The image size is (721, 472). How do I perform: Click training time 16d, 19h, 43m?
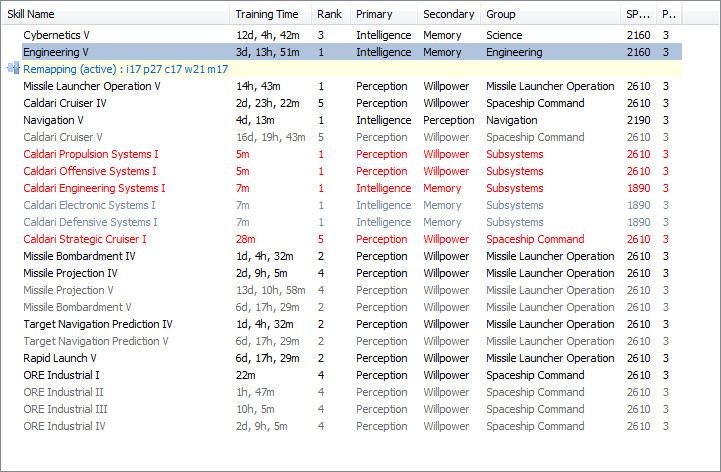click(270, 137)
